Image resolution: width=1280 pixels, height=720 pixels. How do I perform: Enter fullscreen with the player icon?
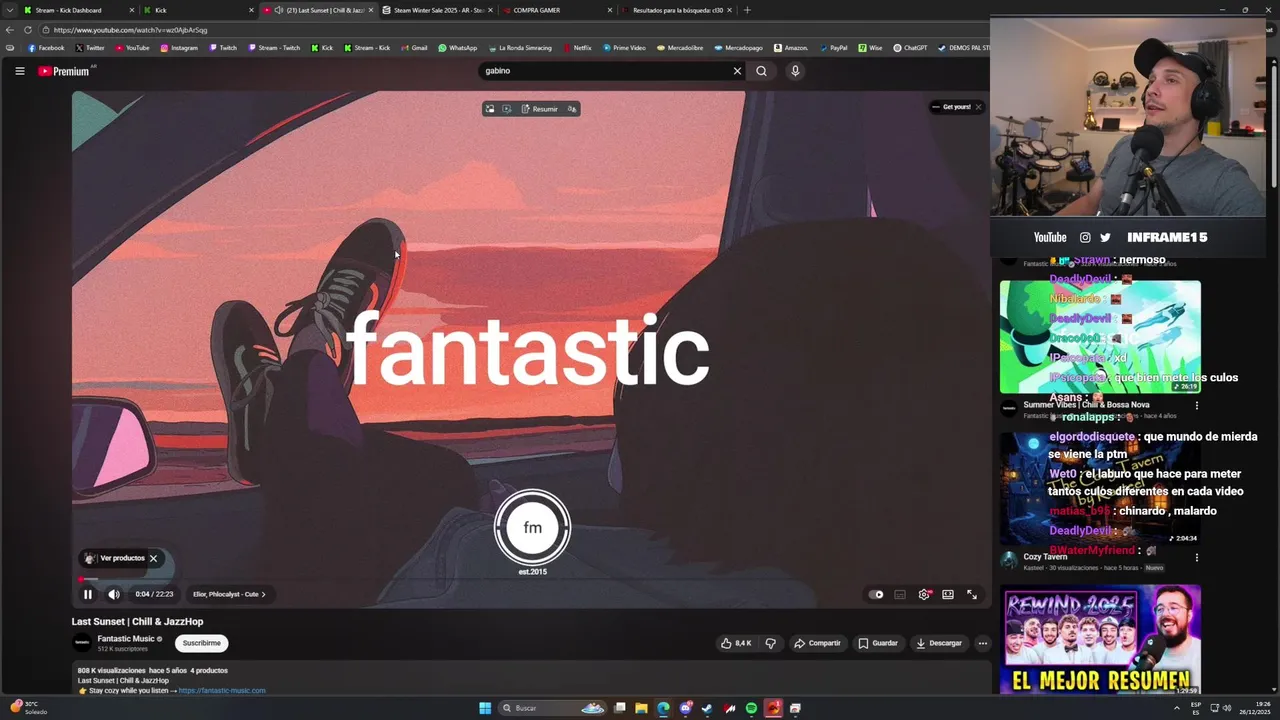coord(972,594)
